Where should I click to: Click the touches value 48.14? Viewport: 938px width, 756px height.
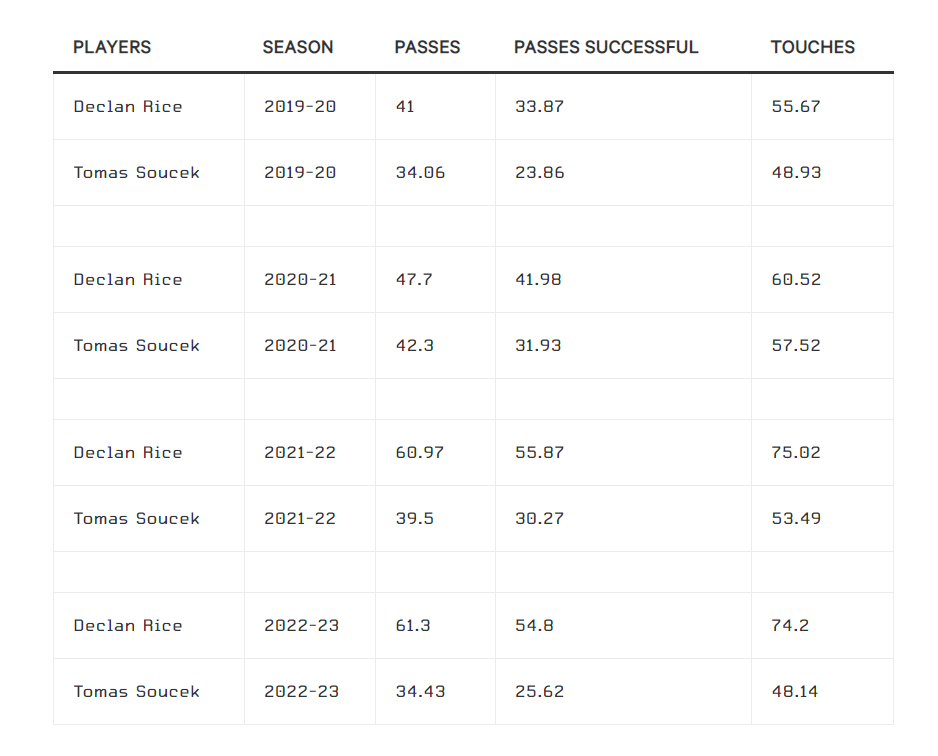pyautogui.click(x=794, y=691)
